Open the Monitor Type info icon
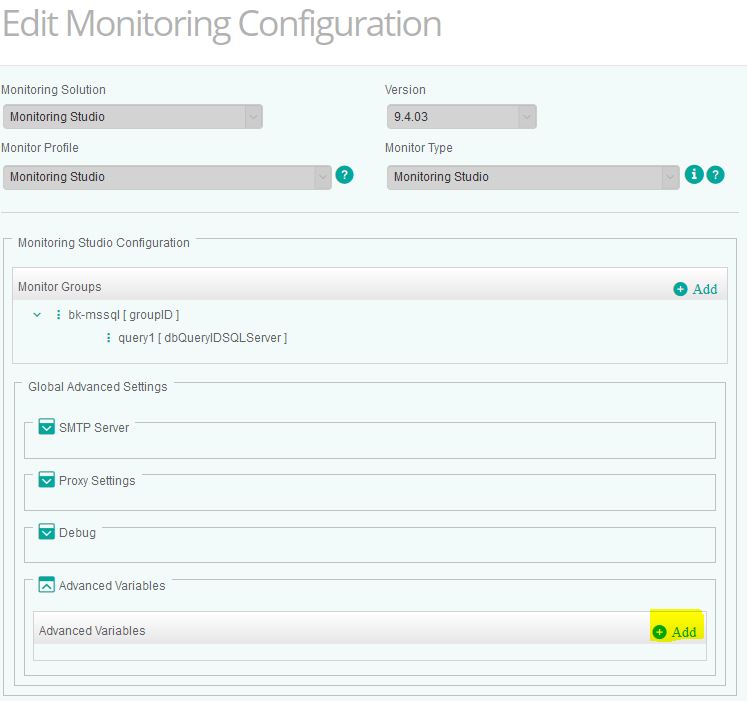Image resolution: width=747 pixels, height=701 pixels. click(x=694, y=174)
